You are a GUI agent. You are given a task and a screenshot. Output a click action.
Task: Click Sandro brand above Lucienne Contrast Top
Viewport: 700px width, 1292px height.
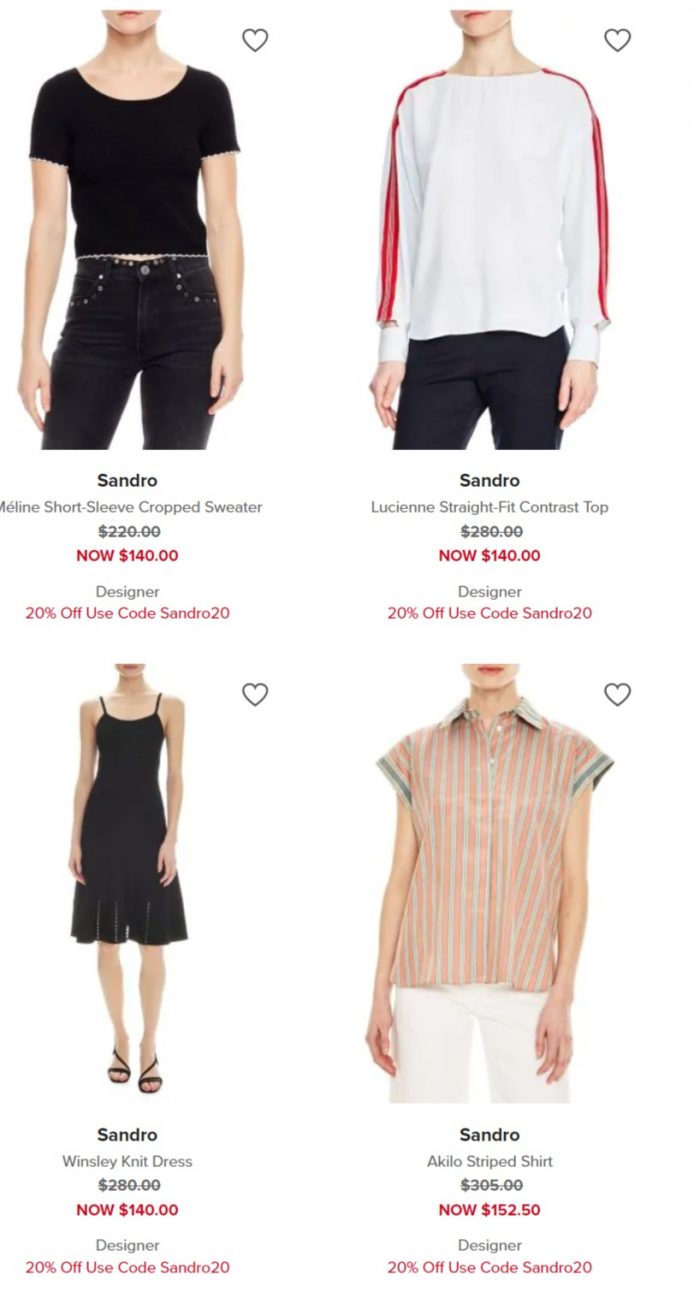coord(490,480)
